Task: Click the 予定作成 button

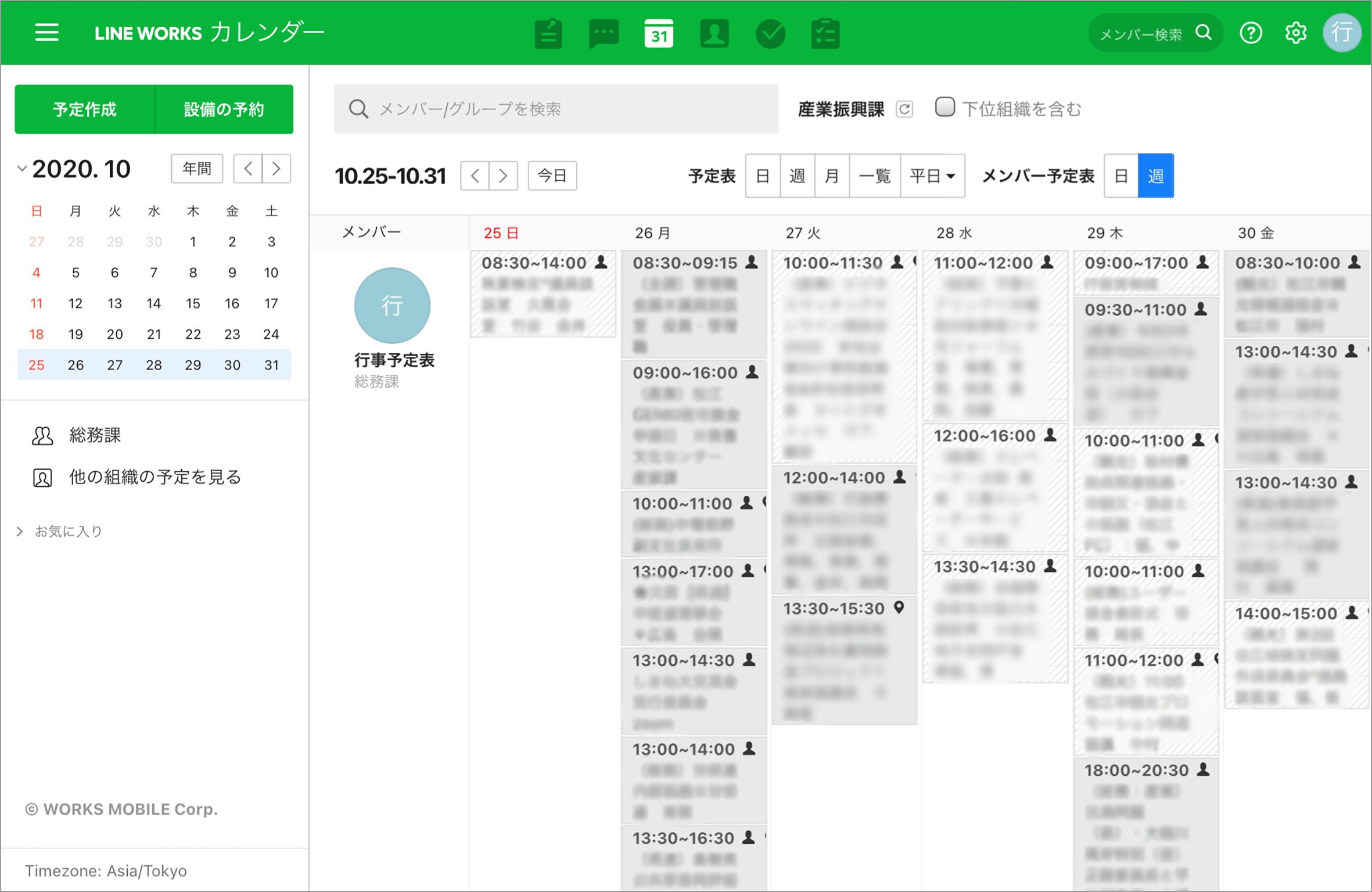Action: click(x=85, y=109)
